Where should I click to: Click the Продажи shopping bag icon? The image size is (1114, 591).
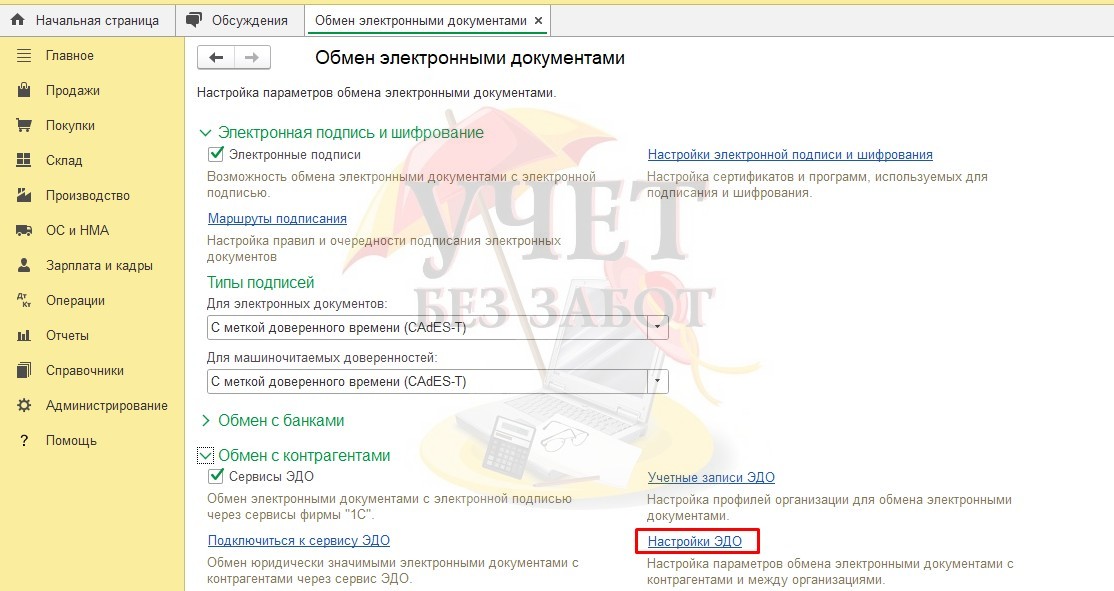24,90
